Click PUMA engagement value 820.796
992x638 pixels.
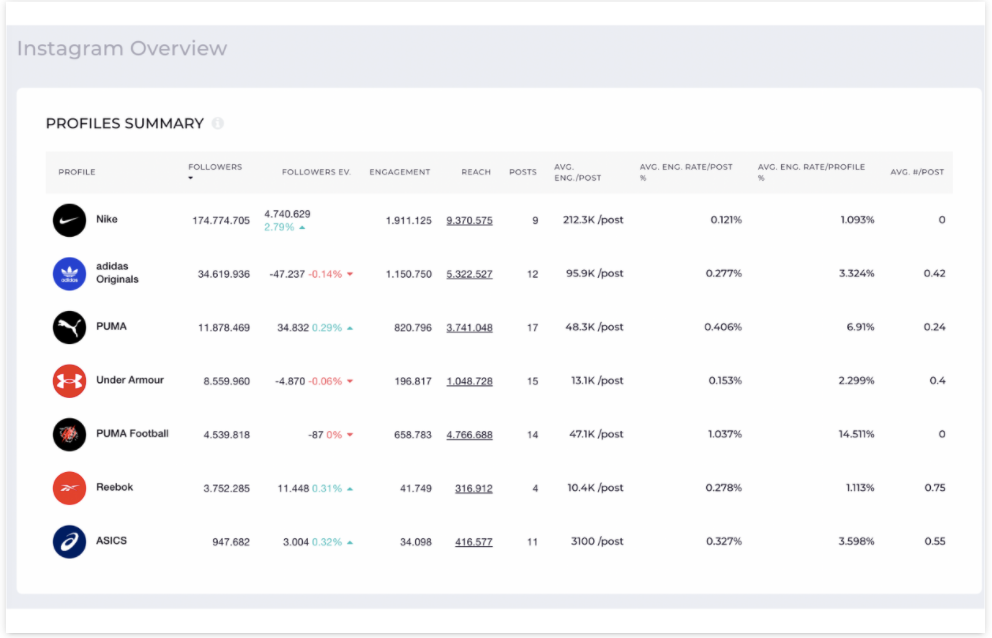413,328
